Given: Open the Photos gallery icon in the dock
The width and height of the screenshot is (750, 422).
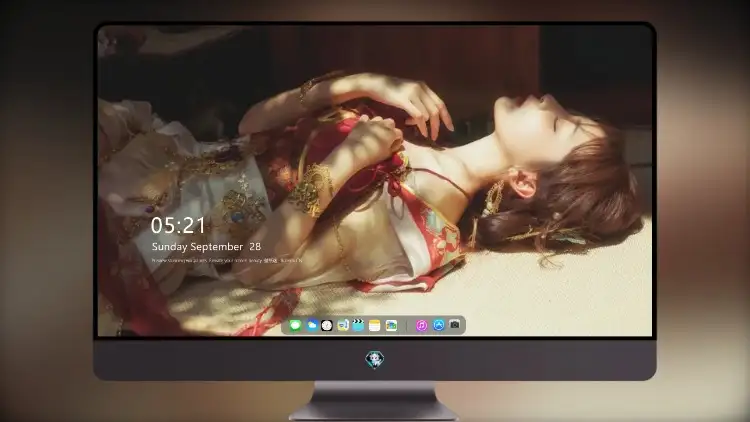Looking at the screenshot, I should pyautogui.click(x=391, y=325).
